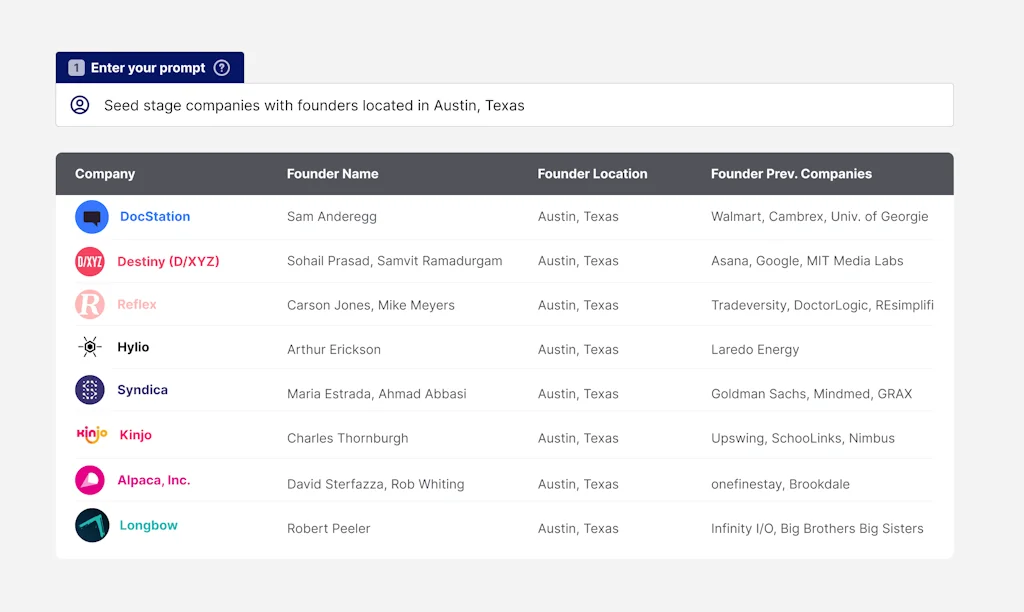Image resolution: width=1024 pixels, height=612 pixels.
Task: Select the Alpaca, Inc. pink logo
Action: click(91, 481)
